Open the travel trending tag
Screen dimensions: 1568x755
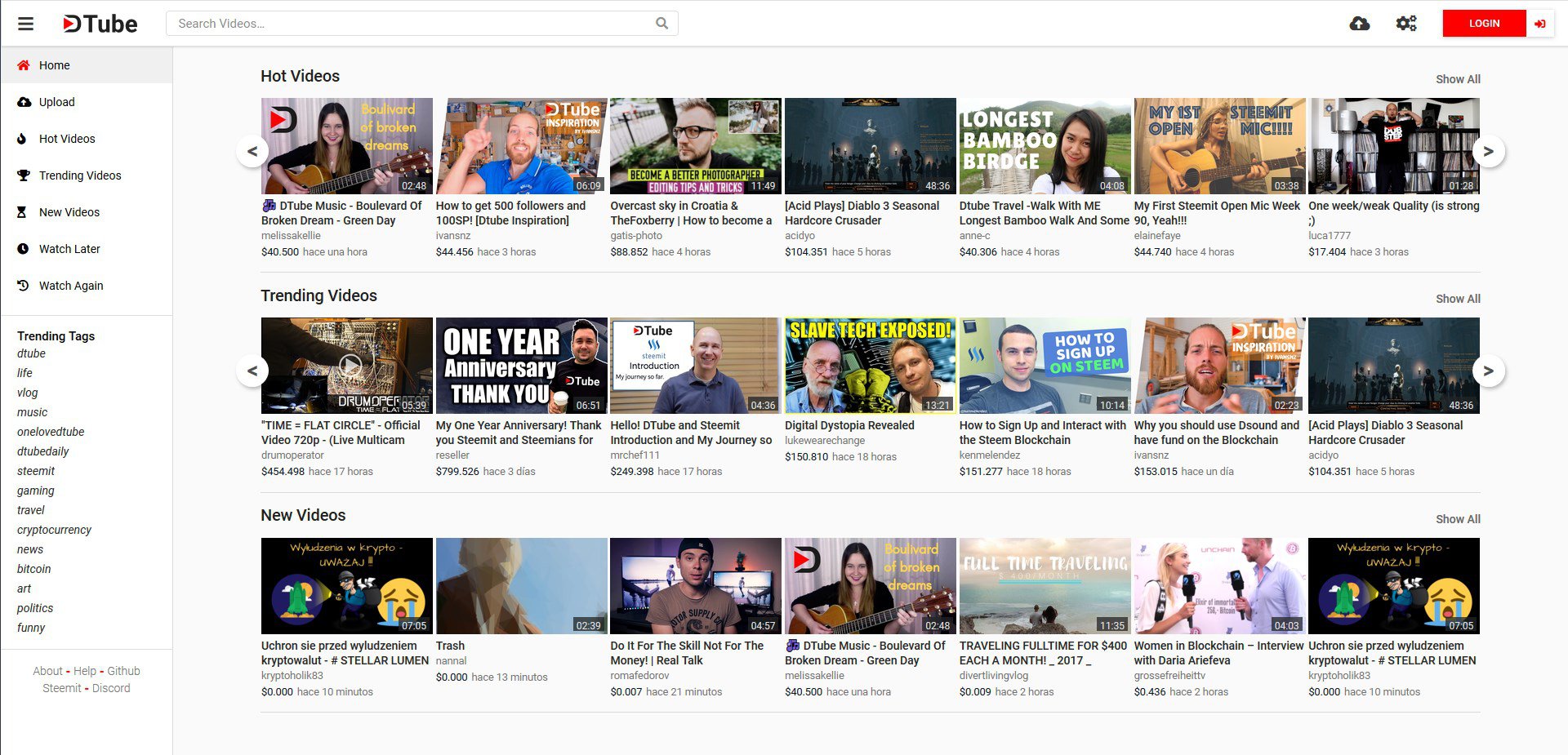(31, 510)
